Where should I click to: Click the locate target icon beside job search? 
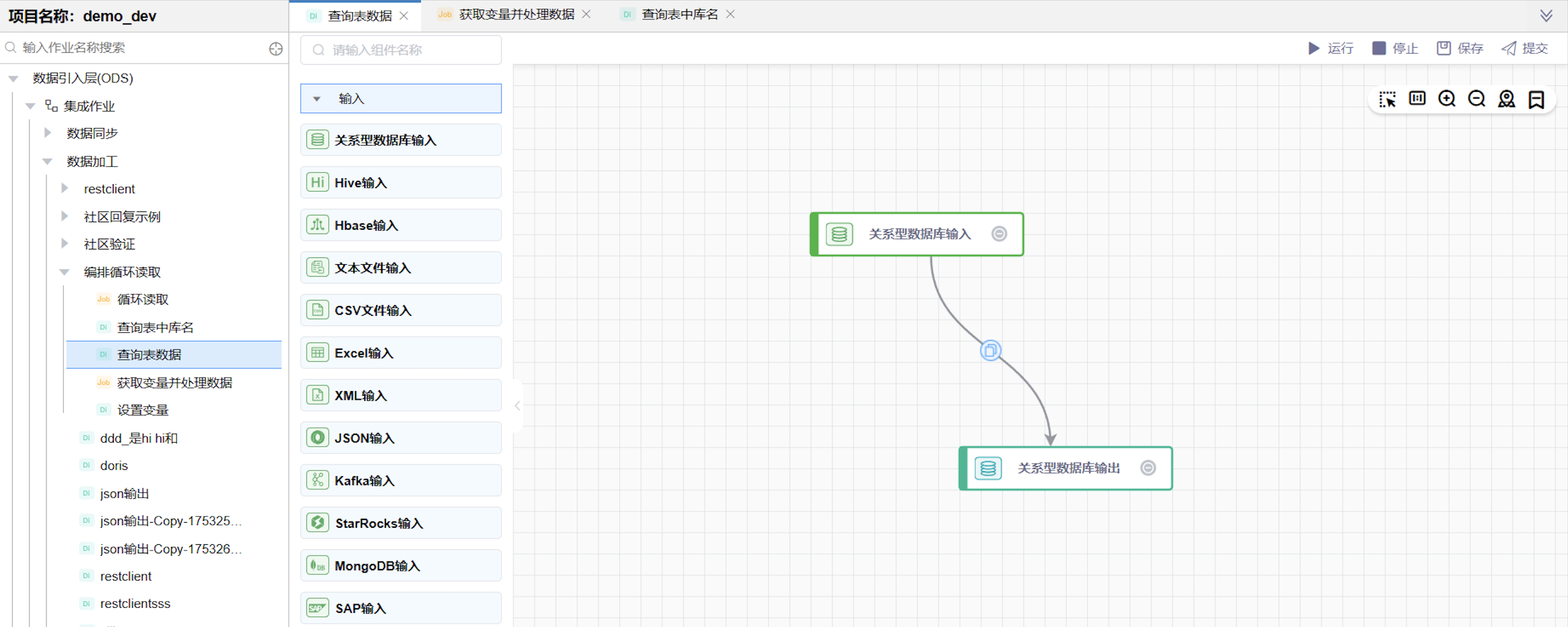click(276, 49)
